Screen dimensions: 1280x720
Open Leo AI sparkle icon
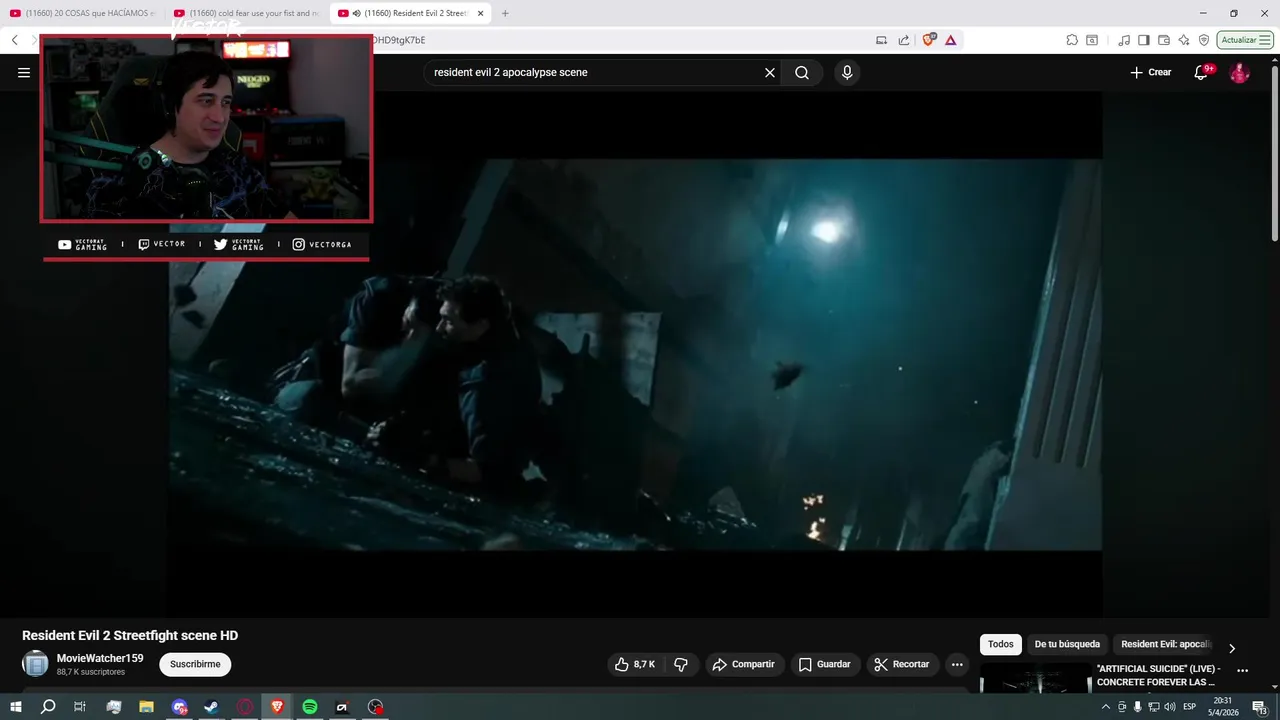click(1184, 40)
